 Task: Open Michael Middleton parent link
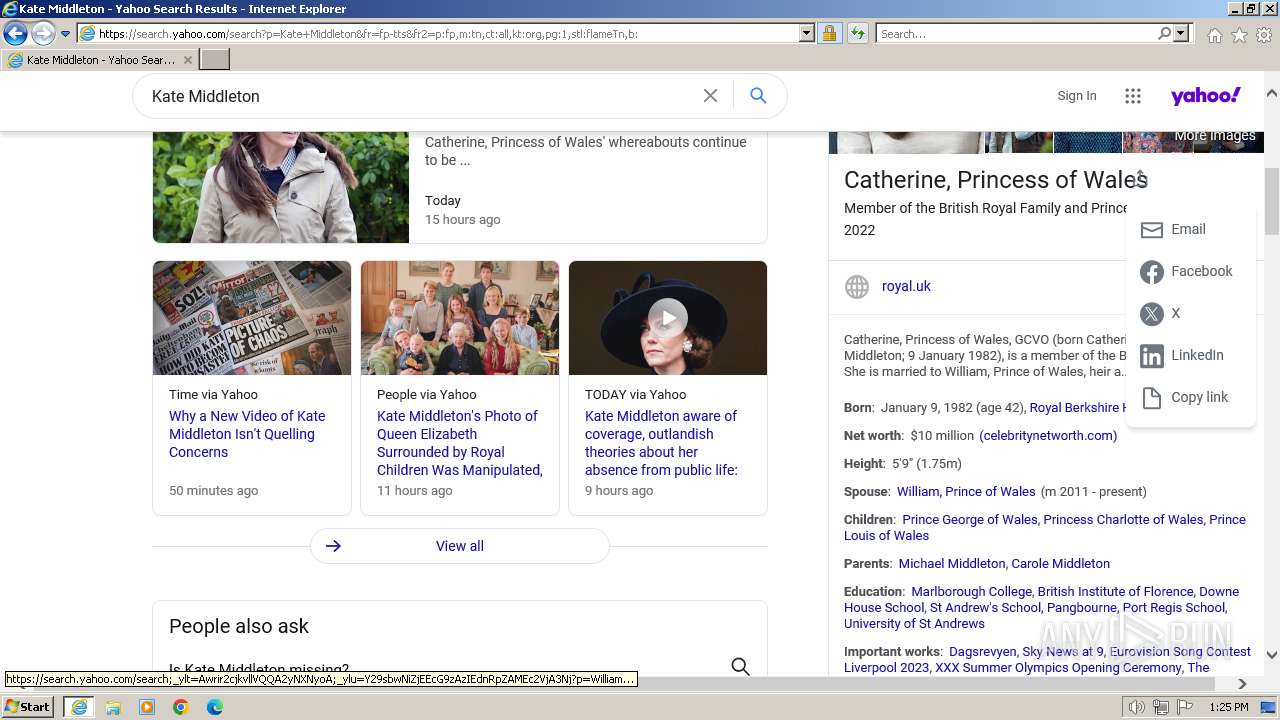952,563
